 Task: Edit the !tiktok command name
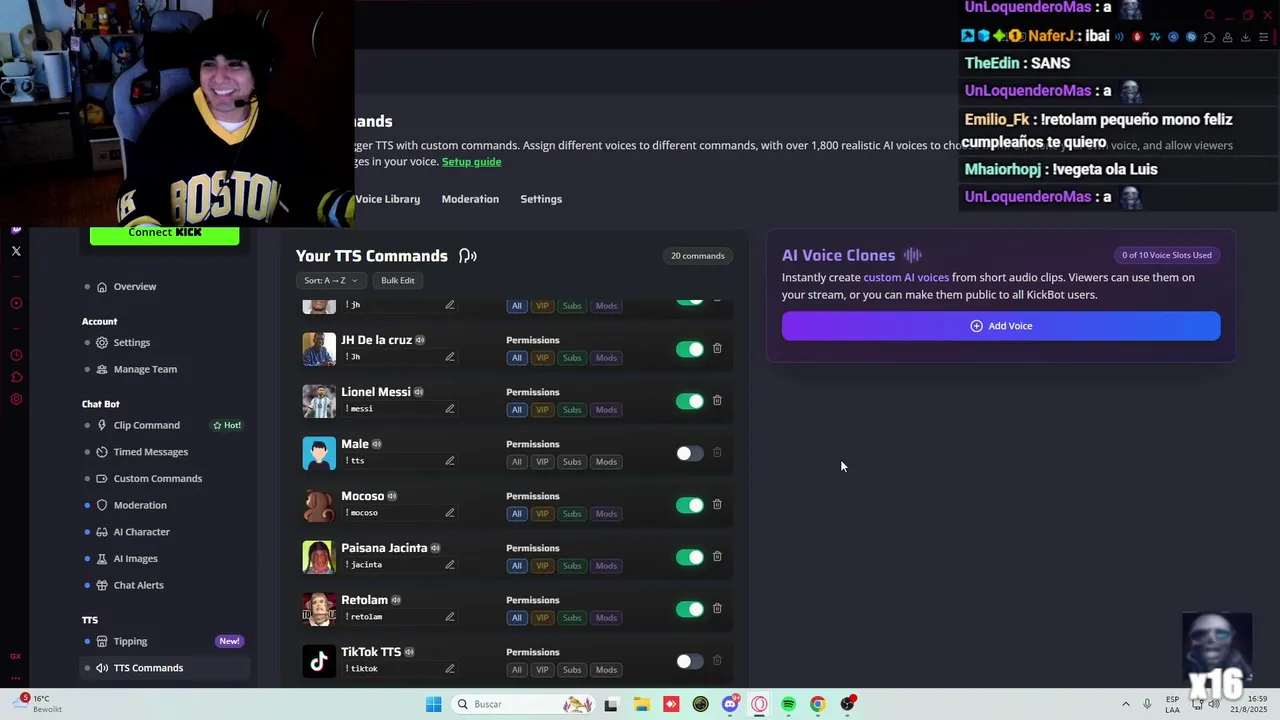pos(450,668)
